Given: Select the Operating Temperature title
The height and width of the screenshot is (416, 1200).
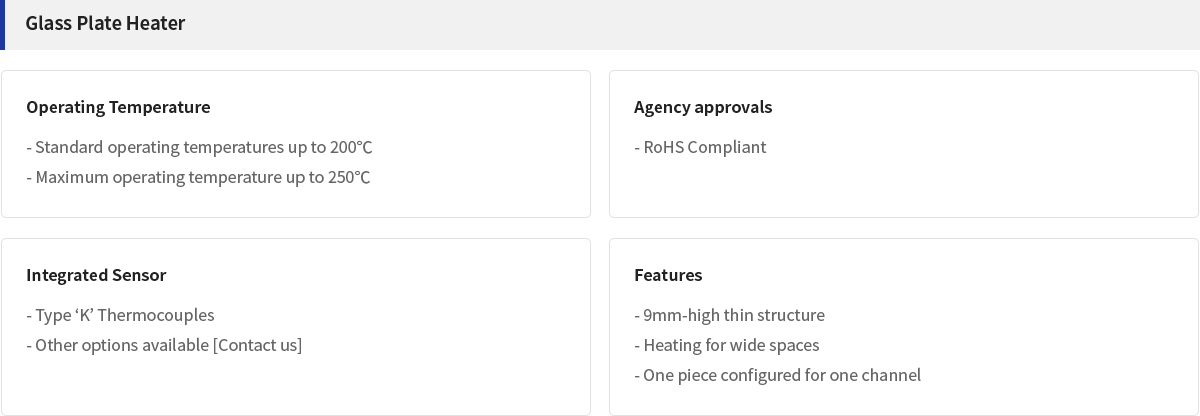Looking at the screenshot, I should pos(118,107).
